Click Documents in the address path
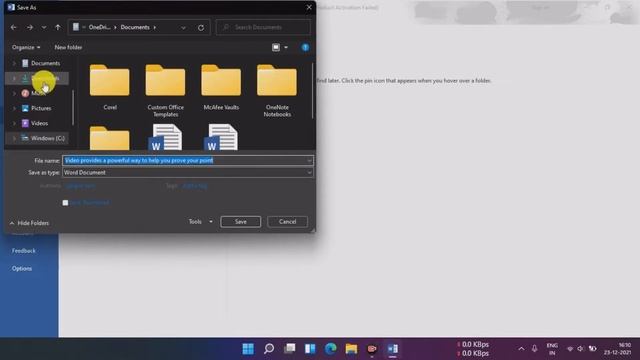 [x=135, y=27]
